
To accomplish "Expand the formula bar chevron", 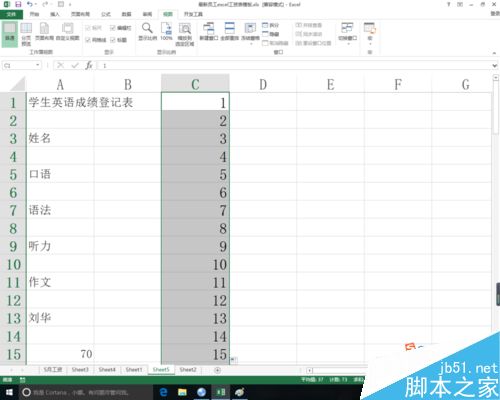I will click(495, 66).
